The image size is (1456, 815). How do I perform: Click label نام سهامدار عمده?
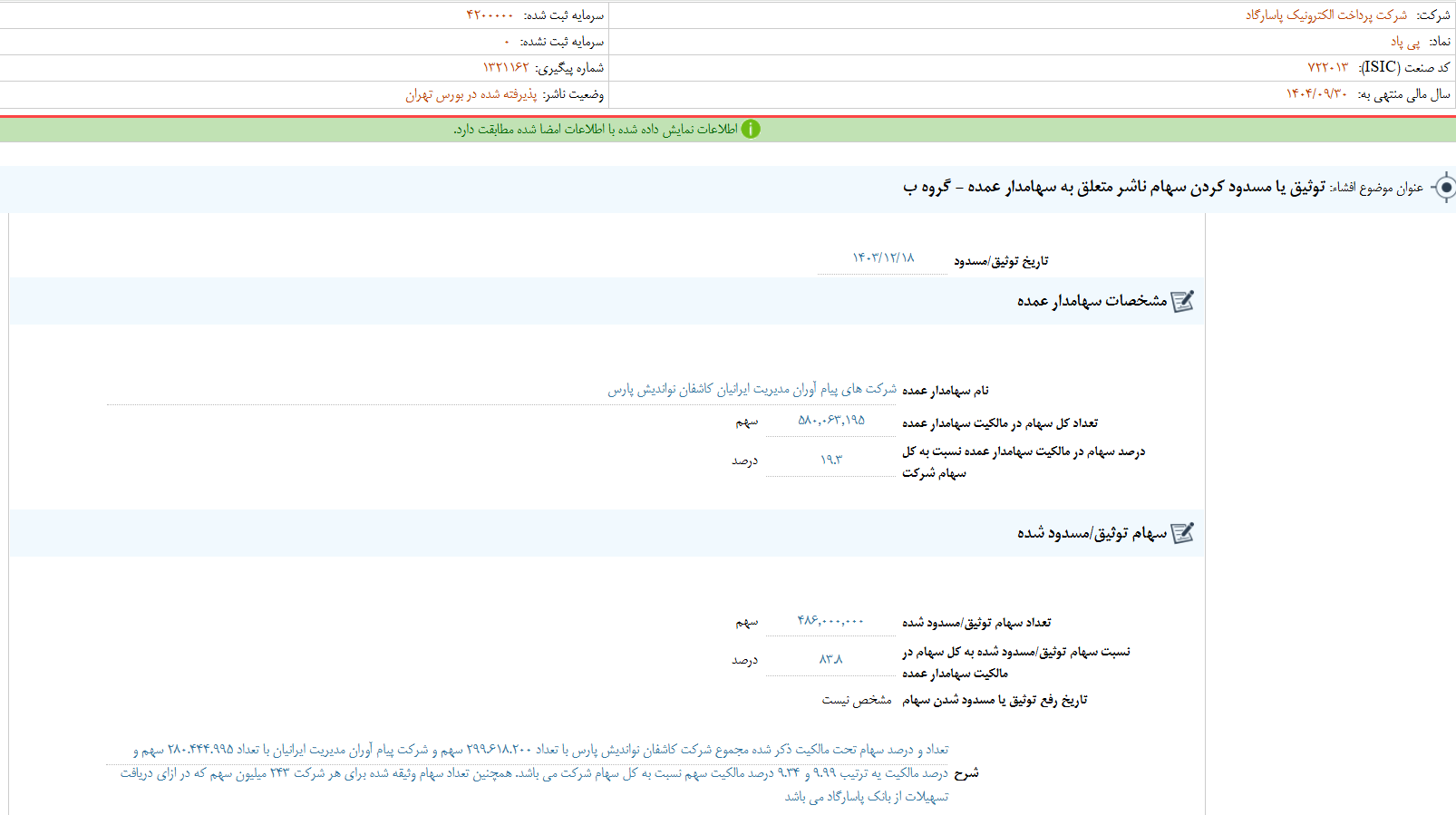946,390
